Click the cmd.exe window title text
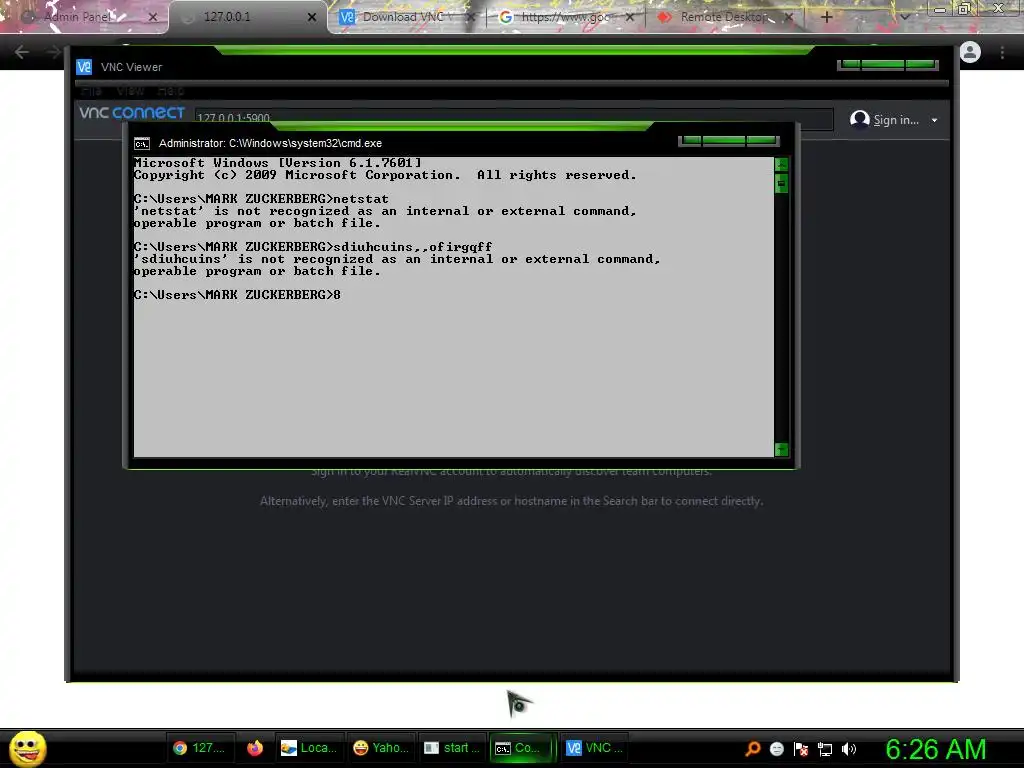1024x768 pixels. [x=270, y=143]
